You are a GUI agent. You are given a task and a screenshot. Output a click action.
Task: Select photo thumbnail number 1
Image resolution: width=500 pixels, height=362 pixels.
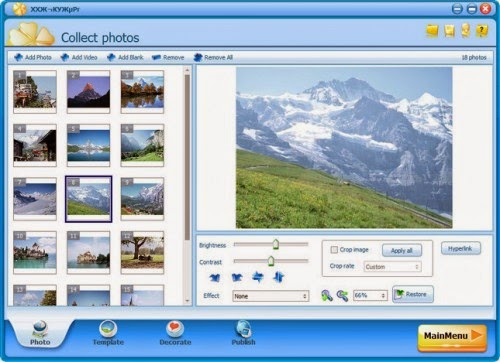coord(35,92)
